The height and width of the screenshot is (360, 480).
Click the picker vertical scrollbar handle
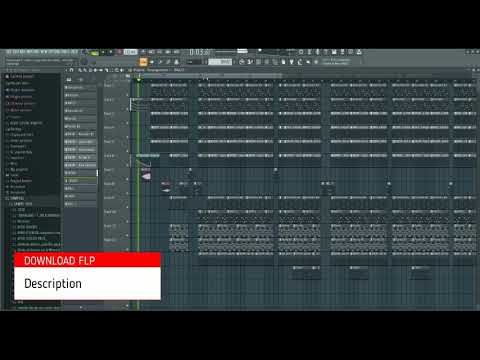(x=97, y=173)
